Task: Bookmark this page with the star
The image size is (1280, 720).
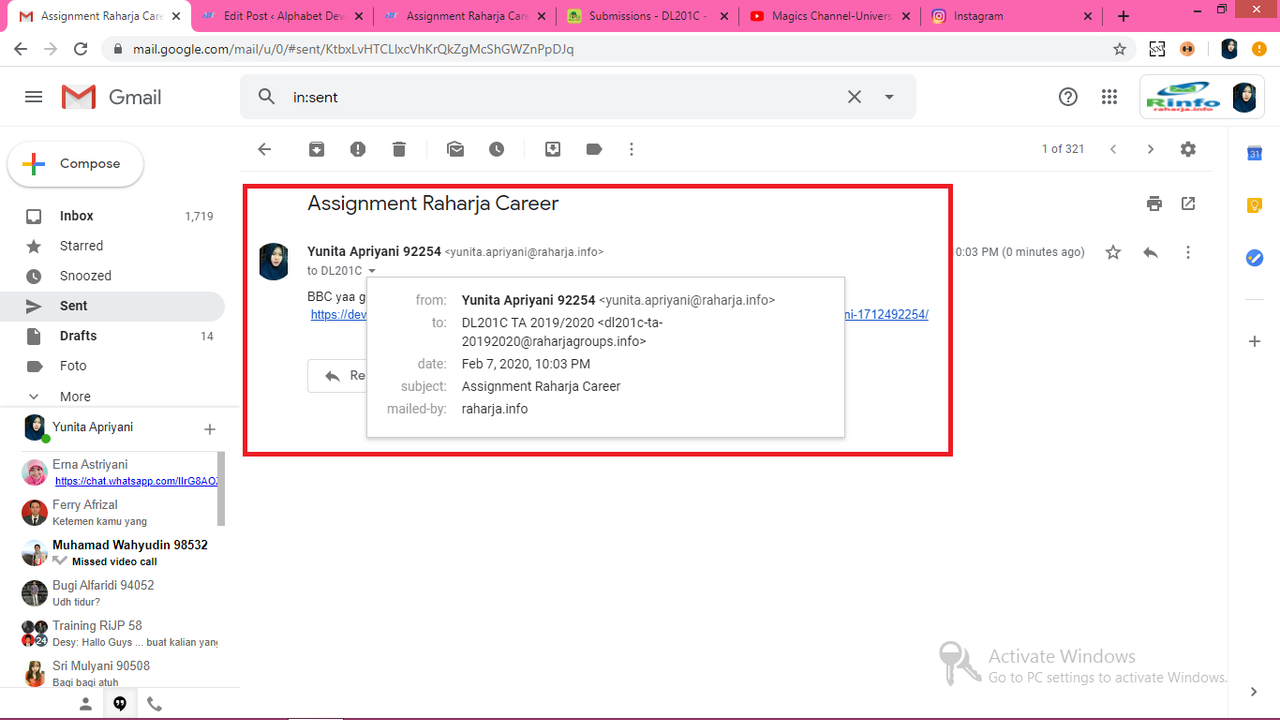Action: (x=1120, y=49)
